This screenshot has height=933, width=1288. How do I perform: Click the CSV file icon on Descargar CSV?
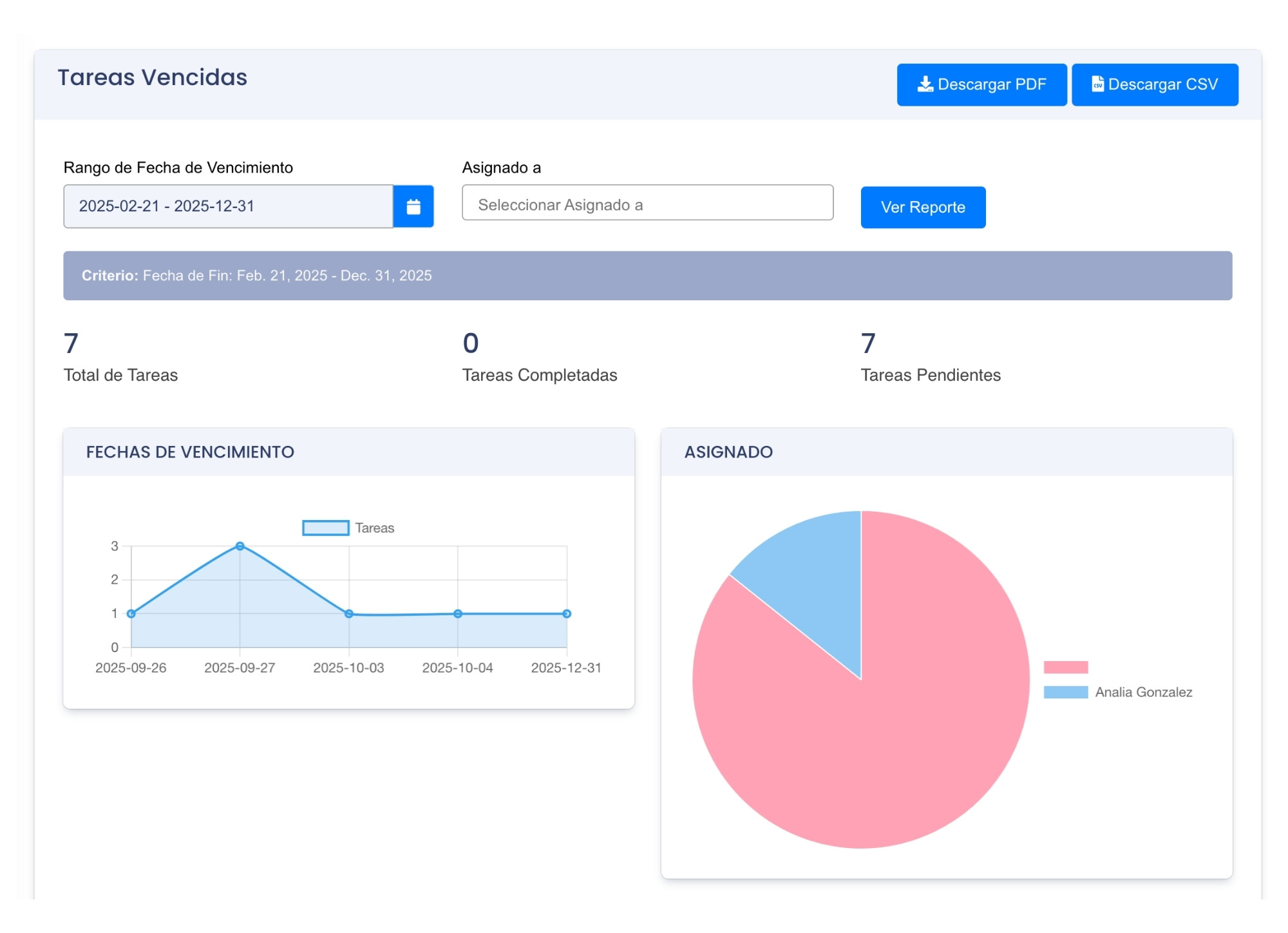tap(1097, 84)
